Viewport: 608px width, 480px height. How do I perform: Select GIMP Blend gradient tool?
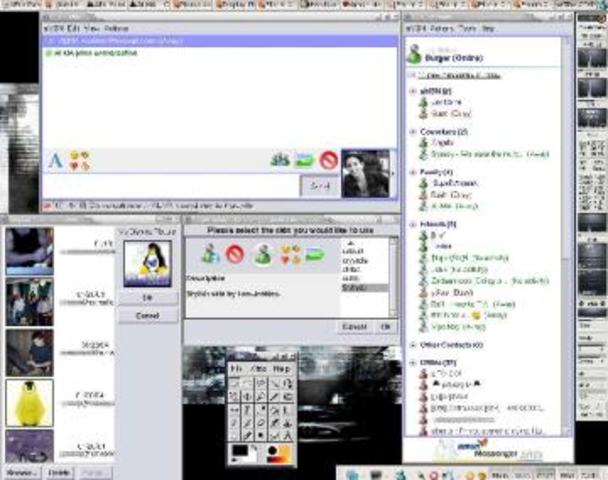point(288,410)
